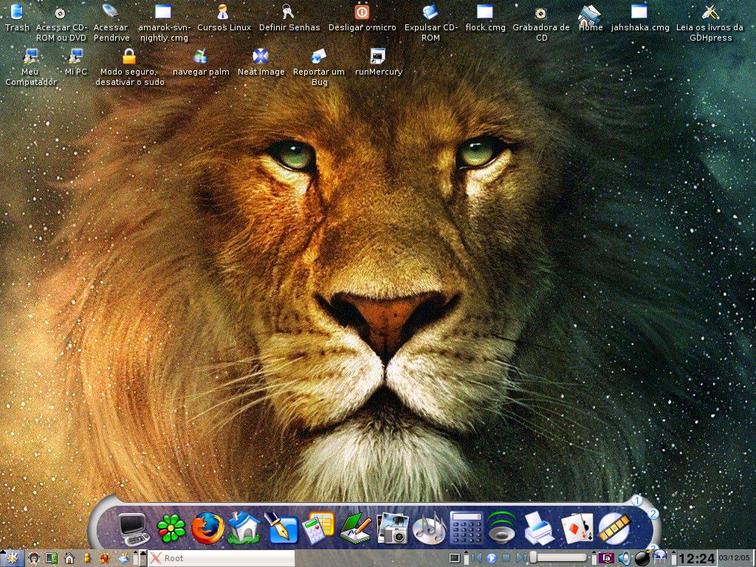Open music notes disc dock icon
Image resolution: width=756 pixels, height=567 pixels.
pyautogui.click(x=429, y=529)
